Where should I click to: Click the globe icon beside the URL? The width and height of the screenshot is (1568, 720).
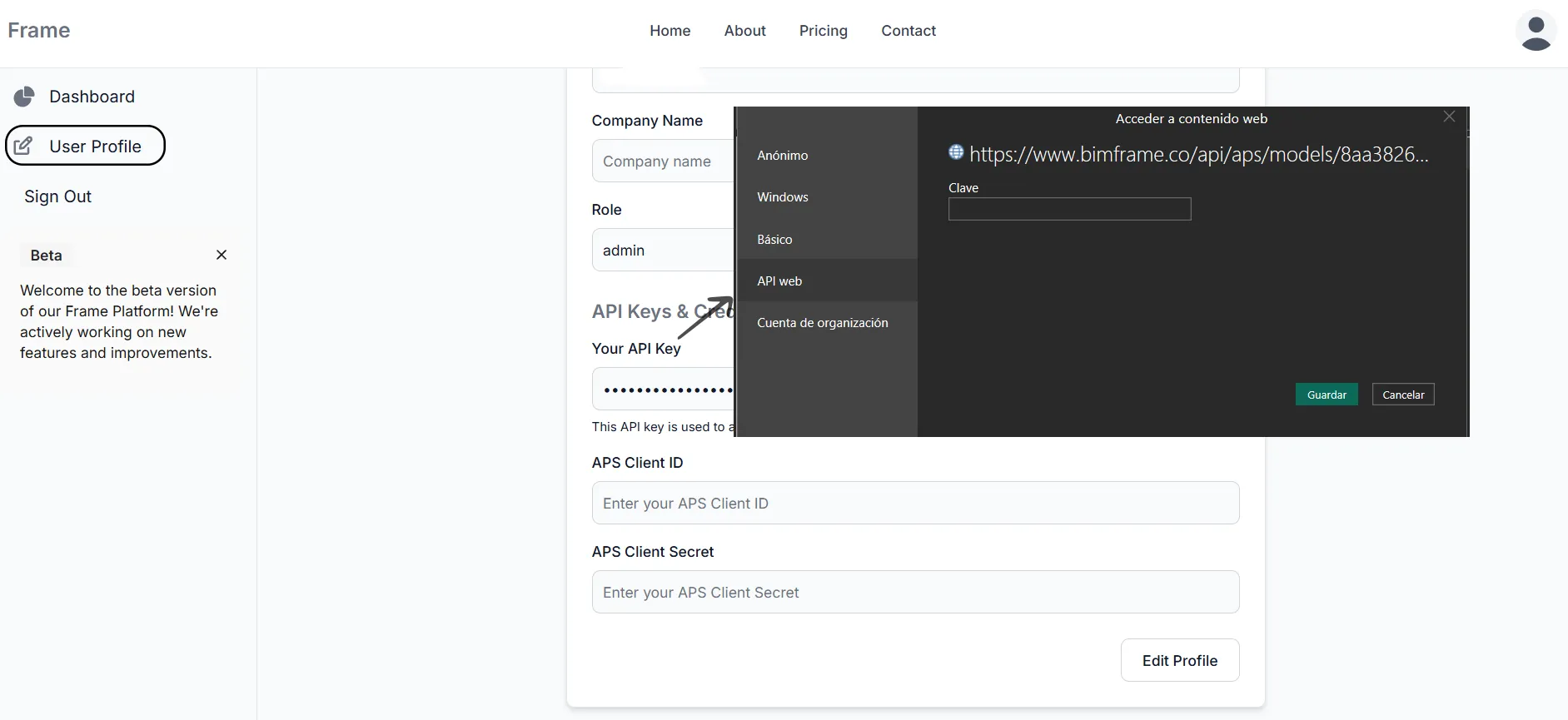[956, 151]
